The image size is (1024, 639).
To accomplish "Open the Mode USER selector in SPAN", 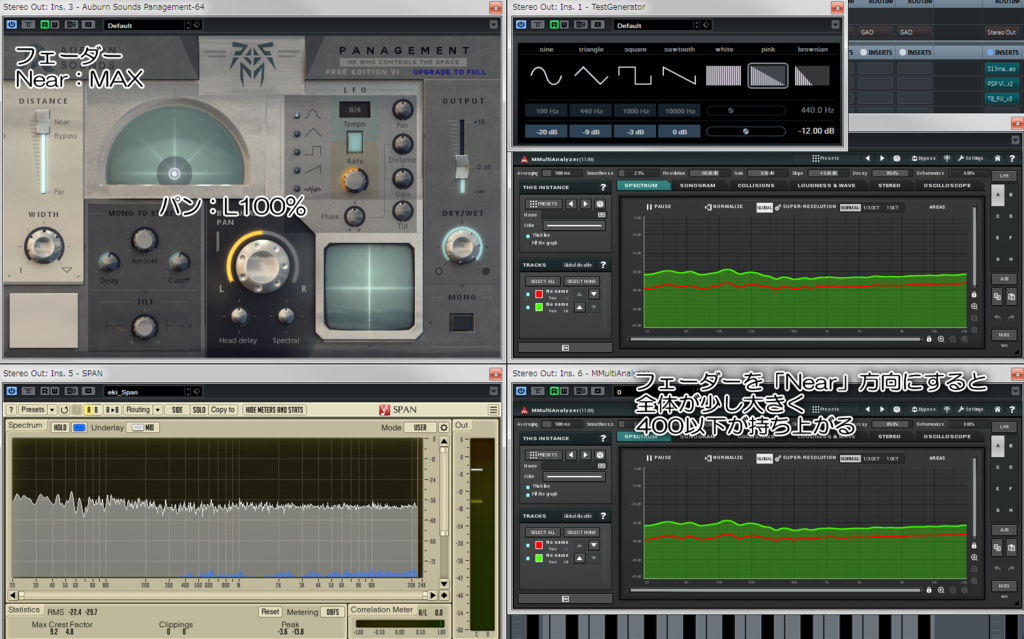I will (x=420, y=427).
